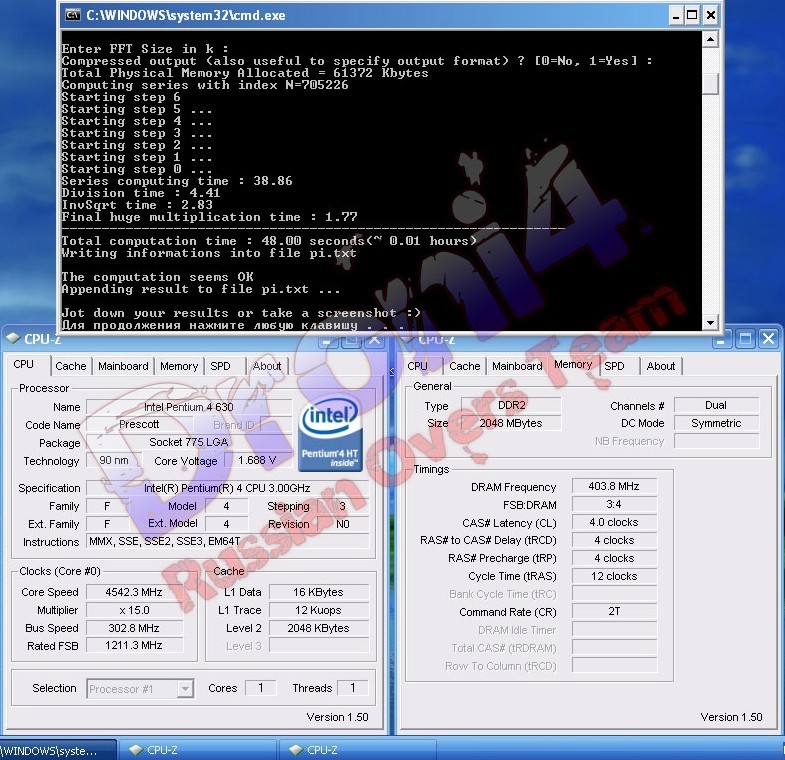Click the Command Rate value 2T
785x760 pixels.
pos(614,611)
